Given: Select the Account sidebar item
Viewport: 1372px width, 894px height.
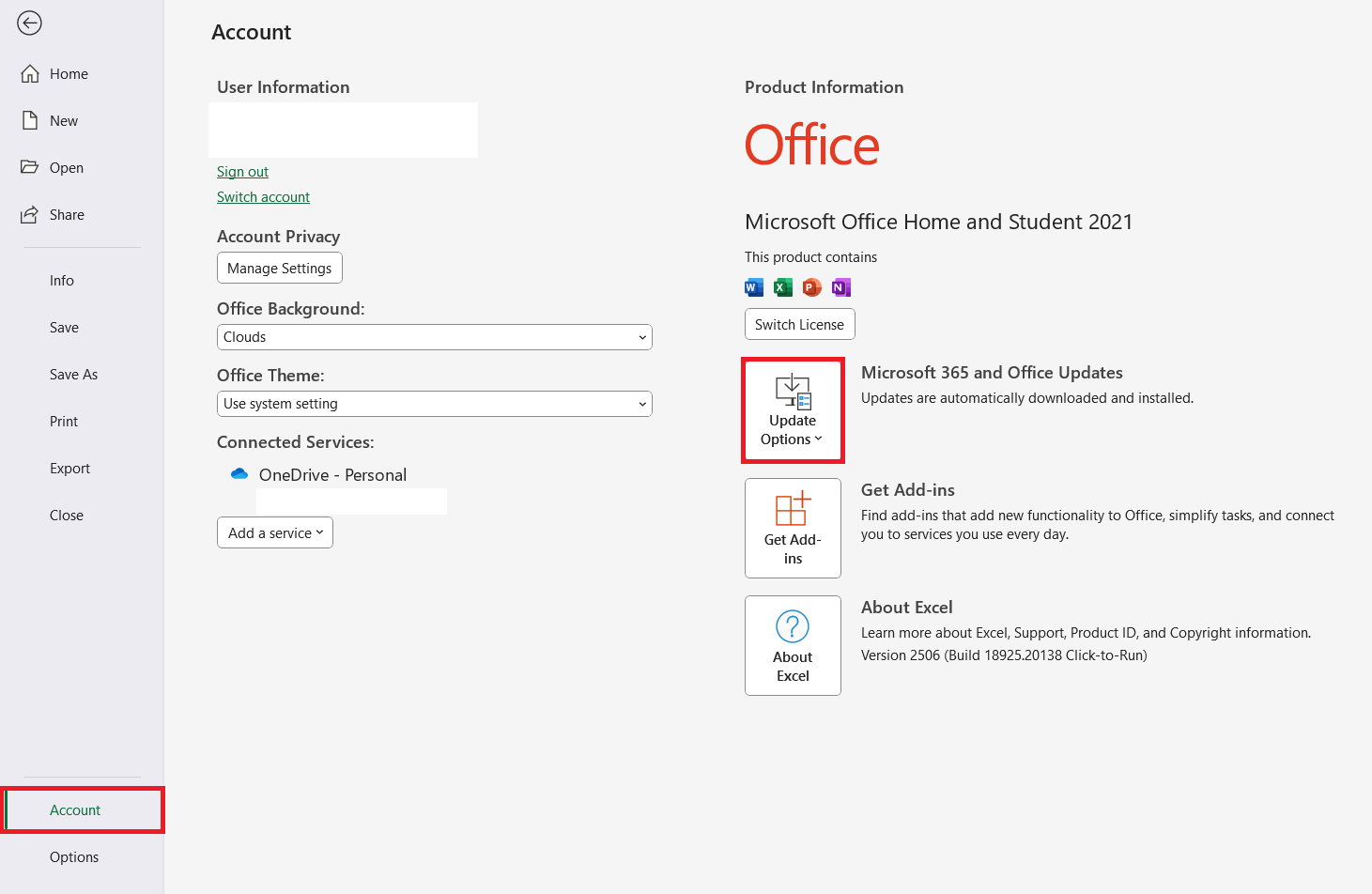Looking at the screenshot, I should pos(83,809).
